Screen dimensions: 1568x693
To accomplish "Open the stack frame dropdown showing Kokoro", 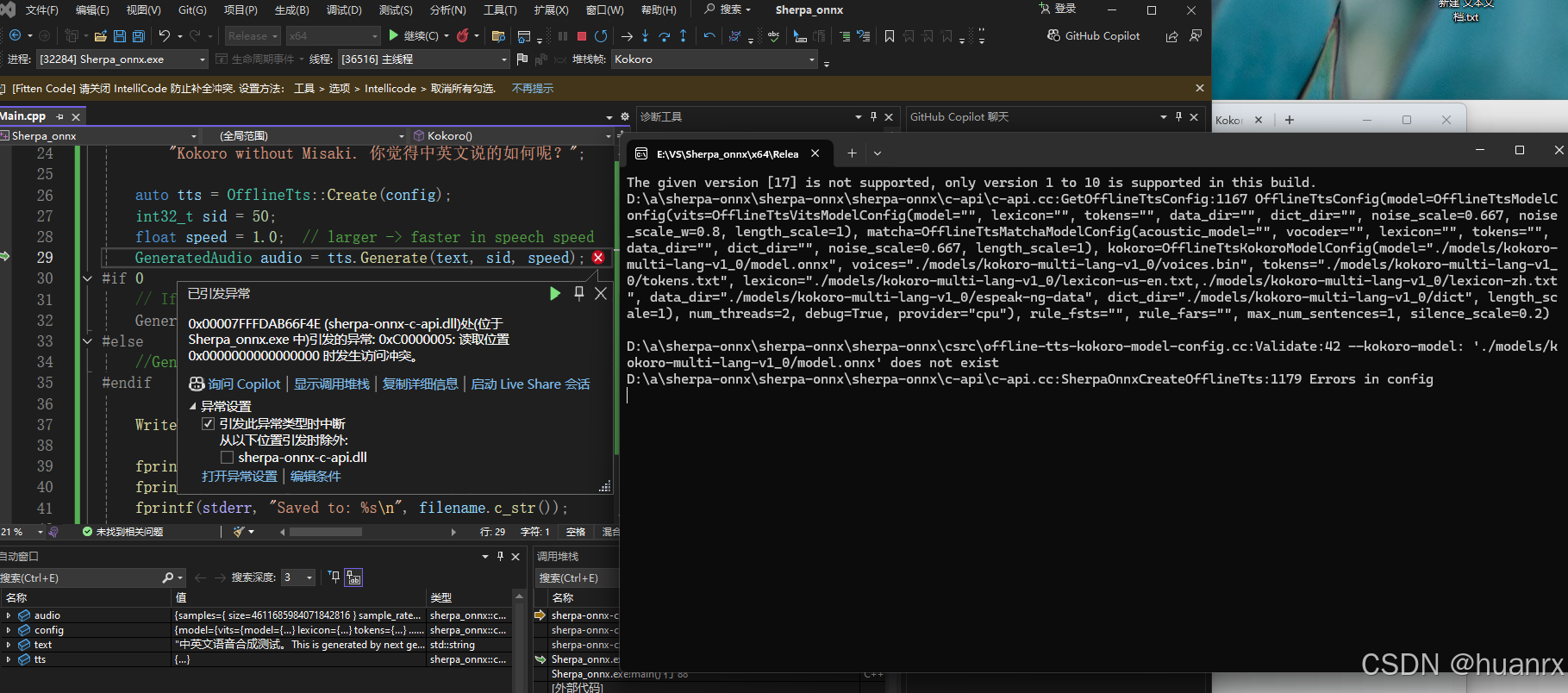I will (715, 59).
